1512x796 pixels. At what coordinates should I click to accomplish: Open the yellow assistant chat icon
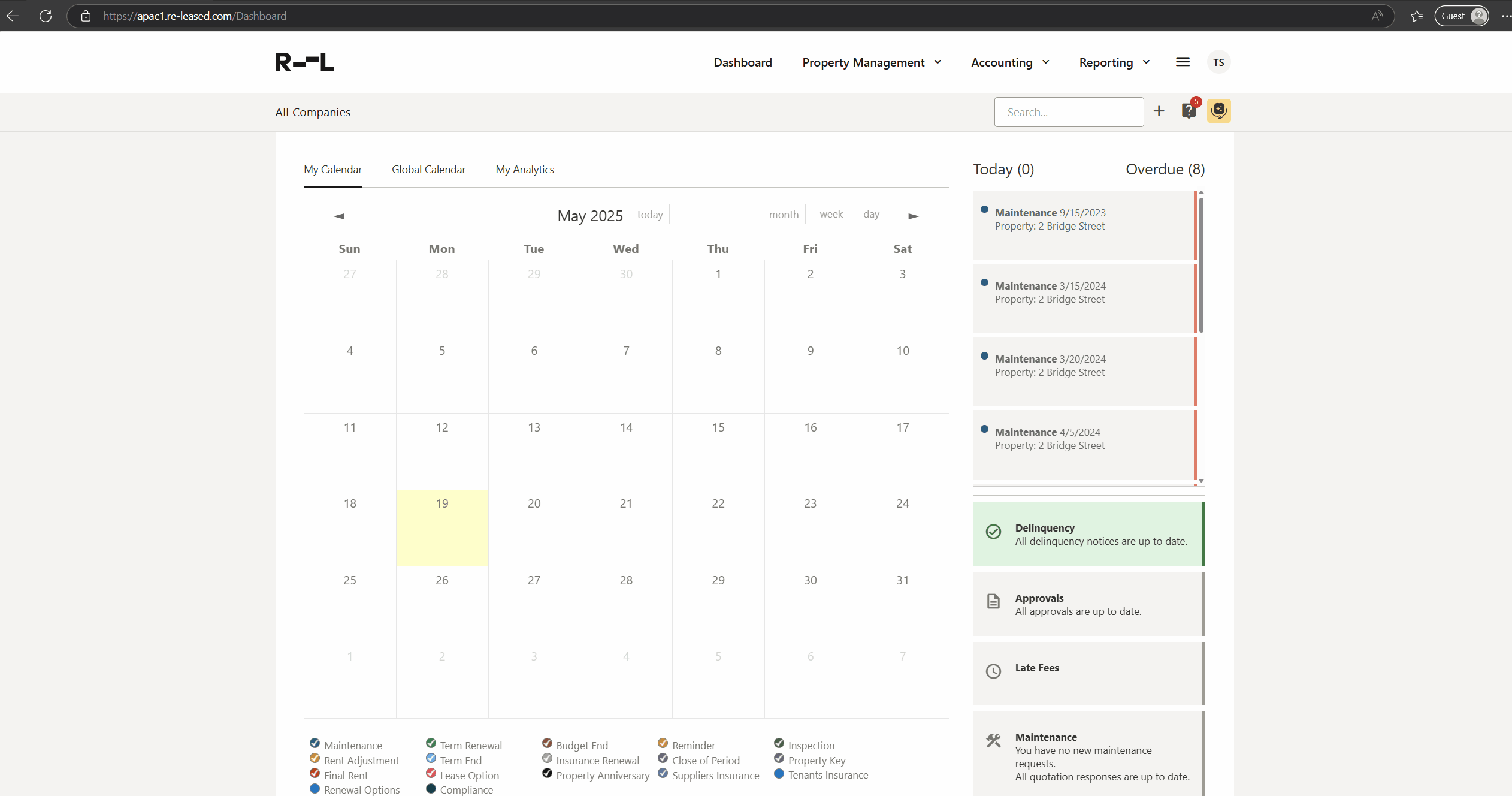pos(1218,111)
